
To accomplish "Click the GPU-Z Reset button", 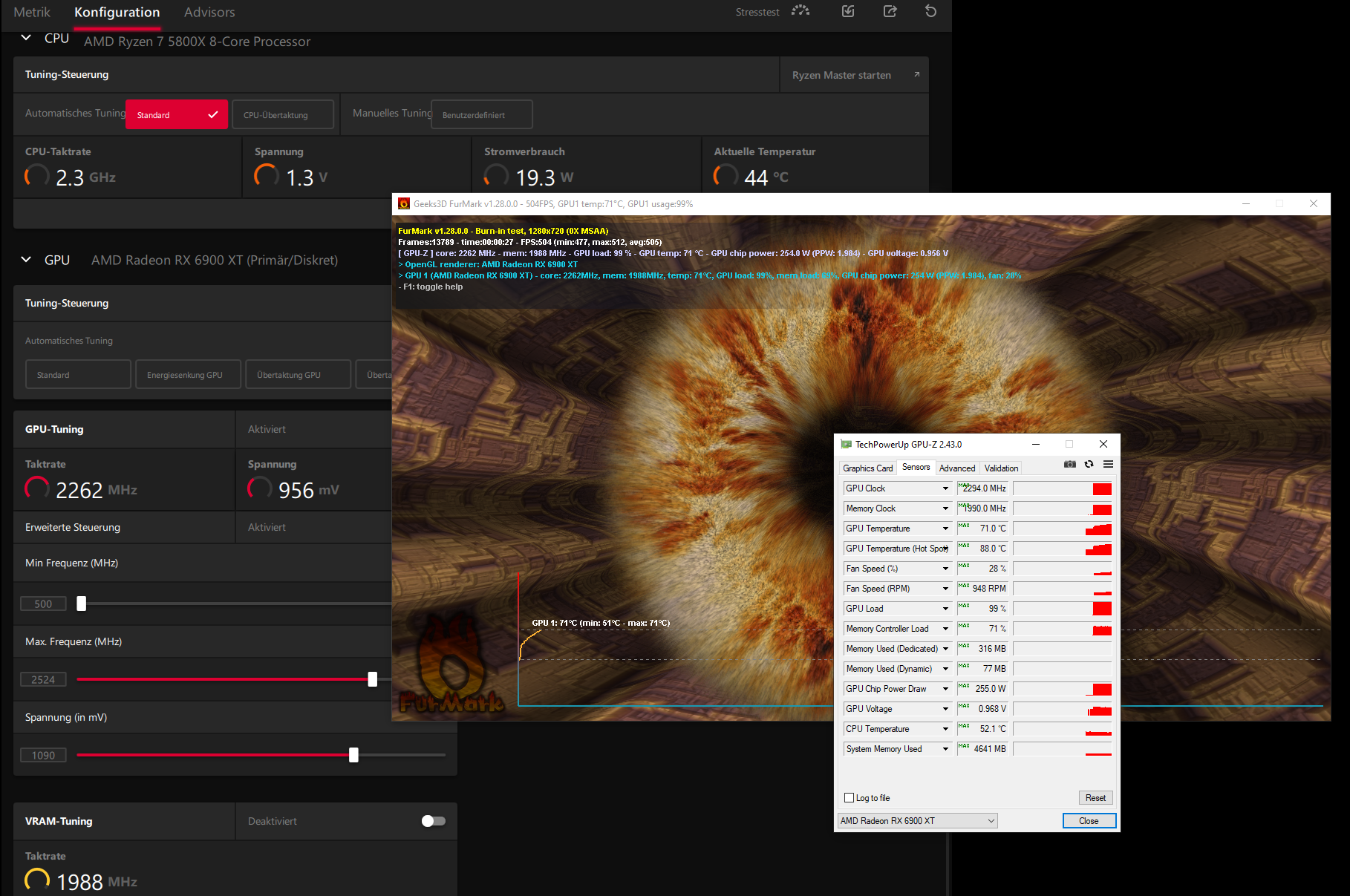I will tap(1095, 798).
